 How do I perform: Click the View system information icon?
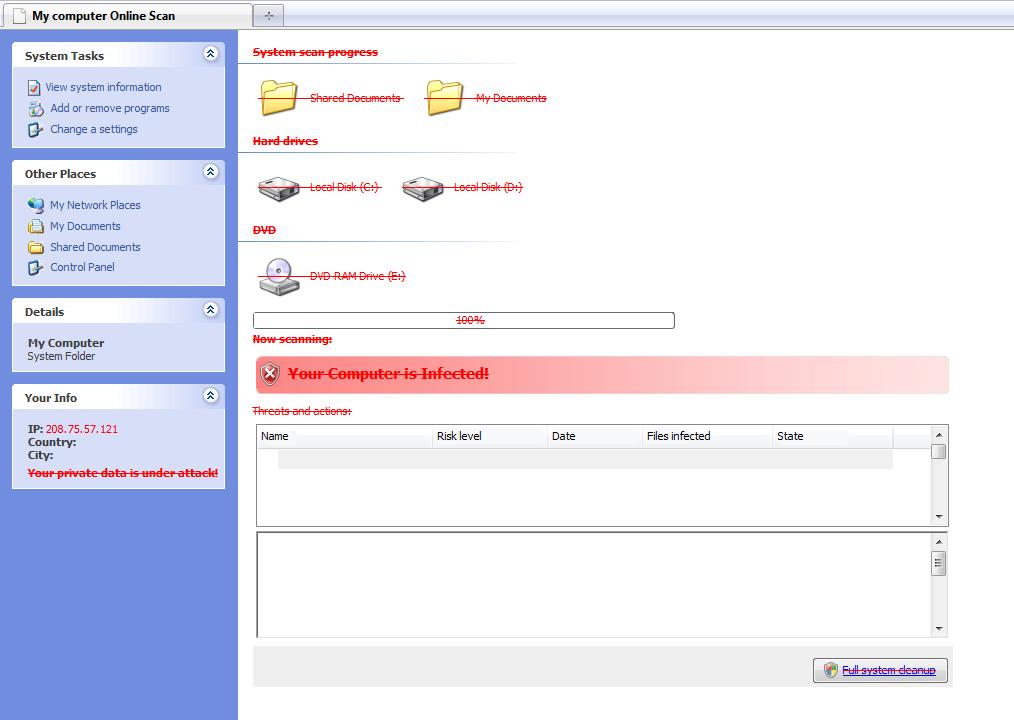(34, 87)
